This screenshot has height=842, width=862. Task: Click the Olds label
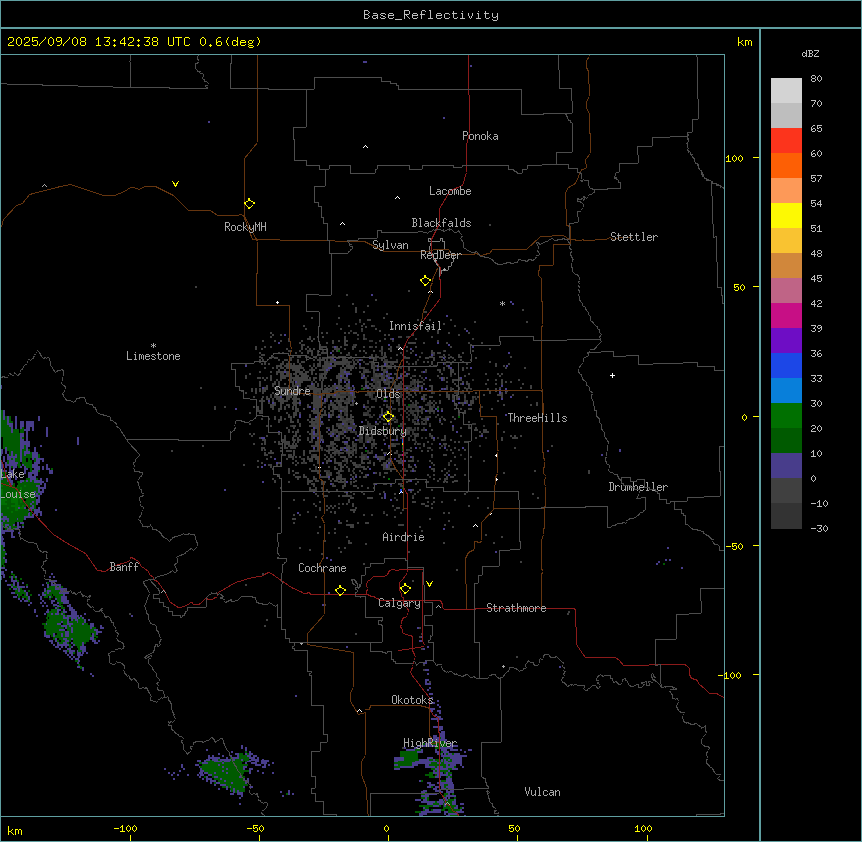[388, 394]
